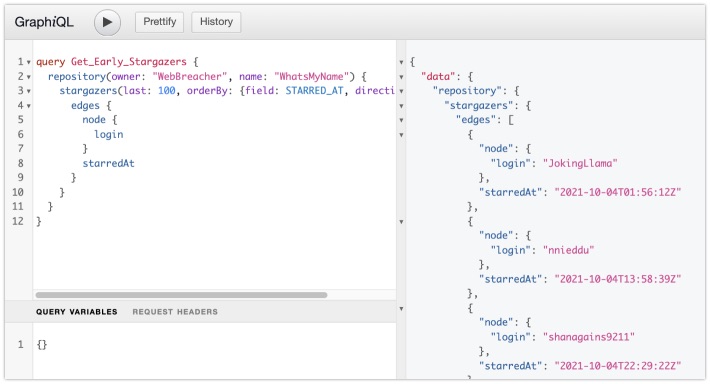The image size is (710, 384).
Task: Collapse stargazers fold arrow on line 3
Action: (x=29, y=91)
